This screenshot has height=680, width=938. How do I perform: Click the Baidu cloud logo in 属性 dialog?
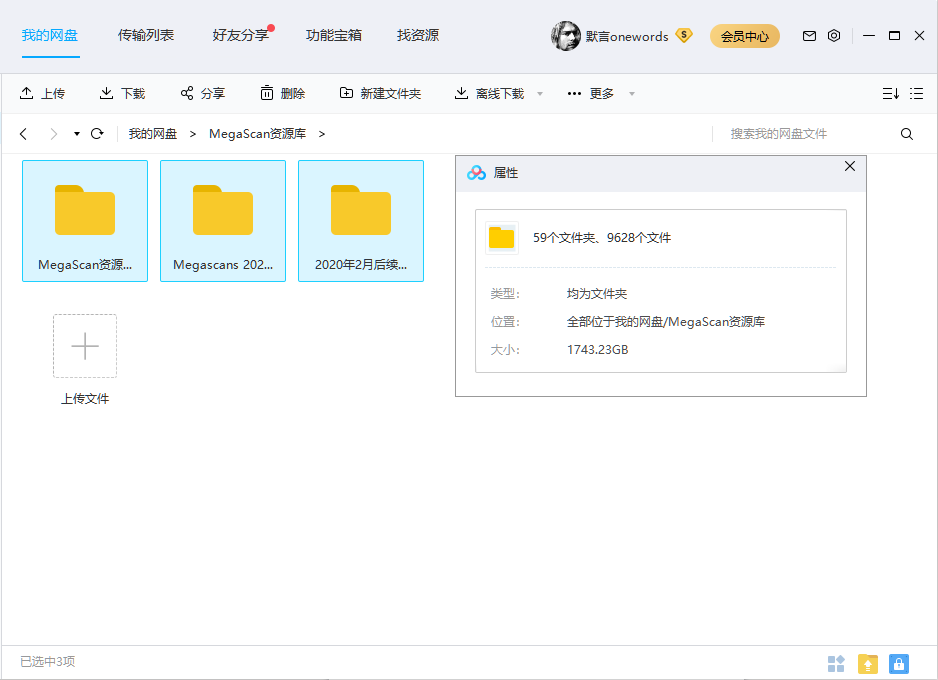click(x=476, y=173)
